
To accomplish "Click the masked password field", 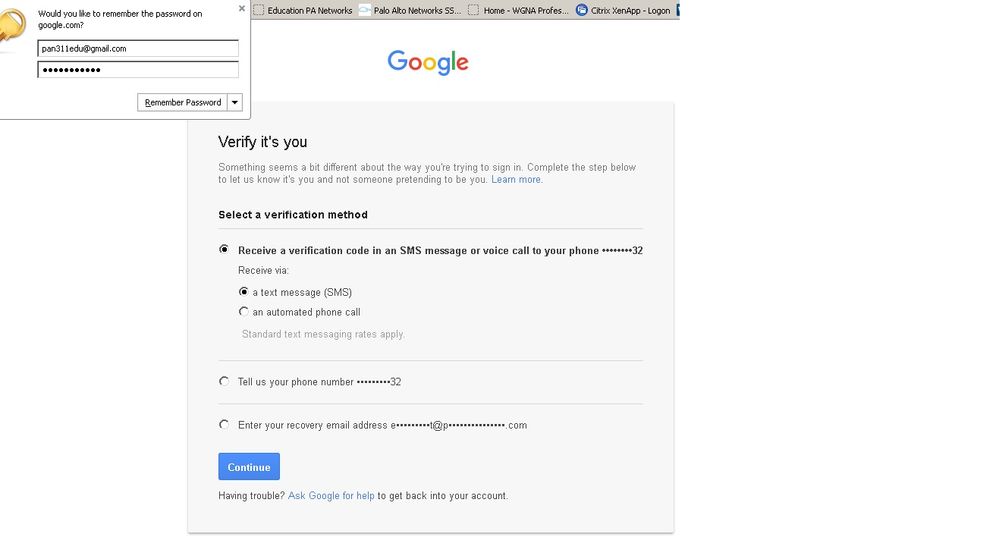I will 138,69.
